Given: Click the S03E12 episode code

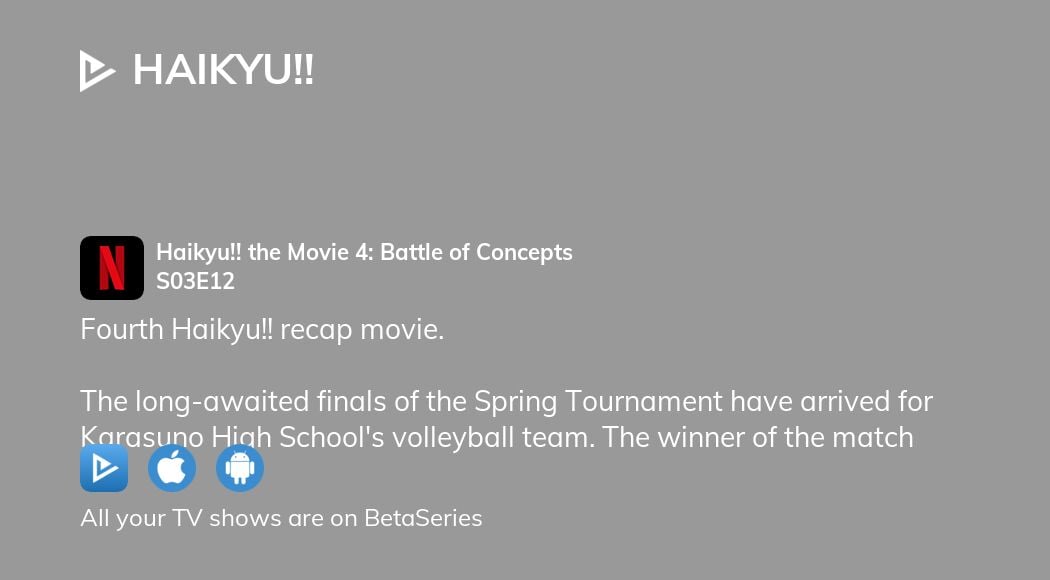Looking at the screenshot, I should point(195,282).
